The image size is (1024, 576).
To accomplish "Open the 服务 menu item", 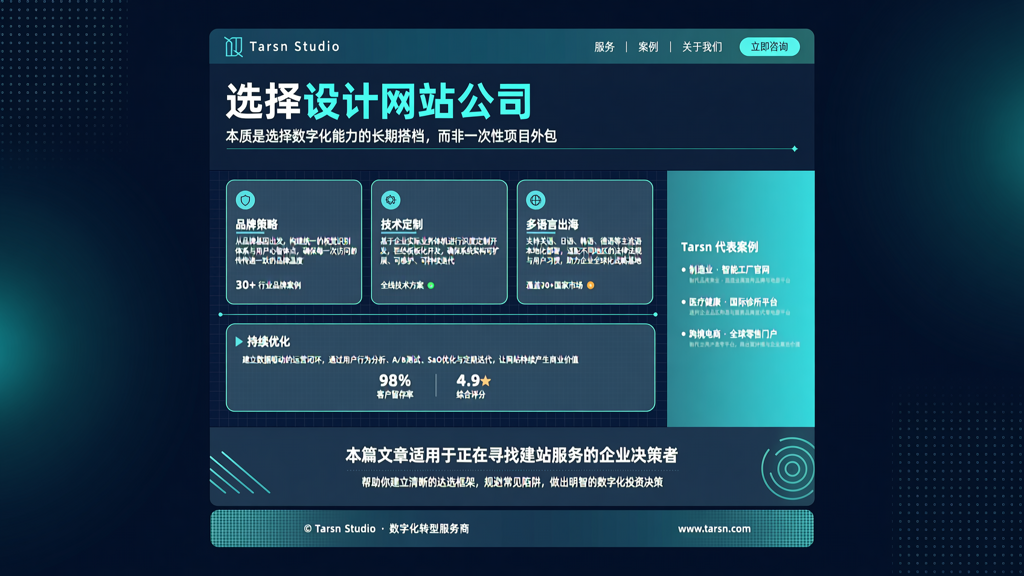I will tap(604, 47).
